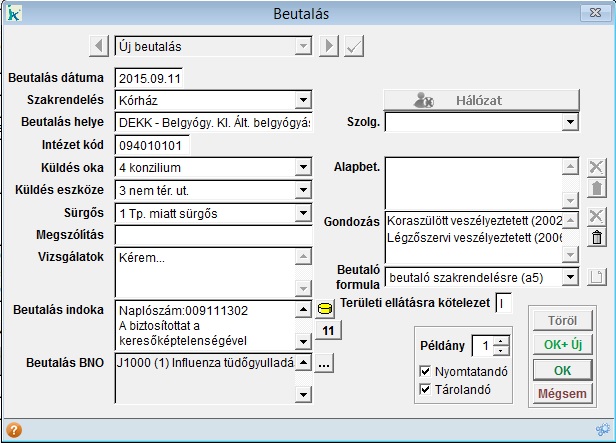Delete Gondozás entry with trash icon
This screenshot has width=616, height=443.
click(x=596, y=238)
